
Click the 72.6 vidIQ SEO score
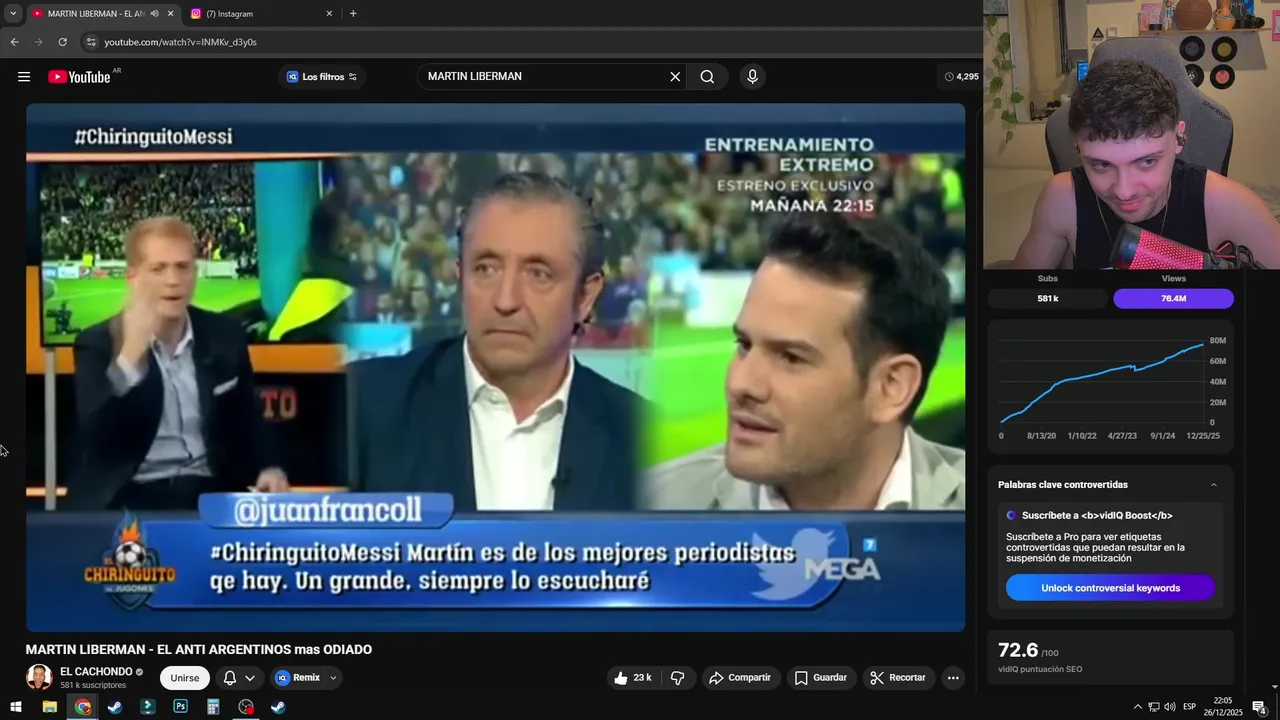click(1018, 650)
